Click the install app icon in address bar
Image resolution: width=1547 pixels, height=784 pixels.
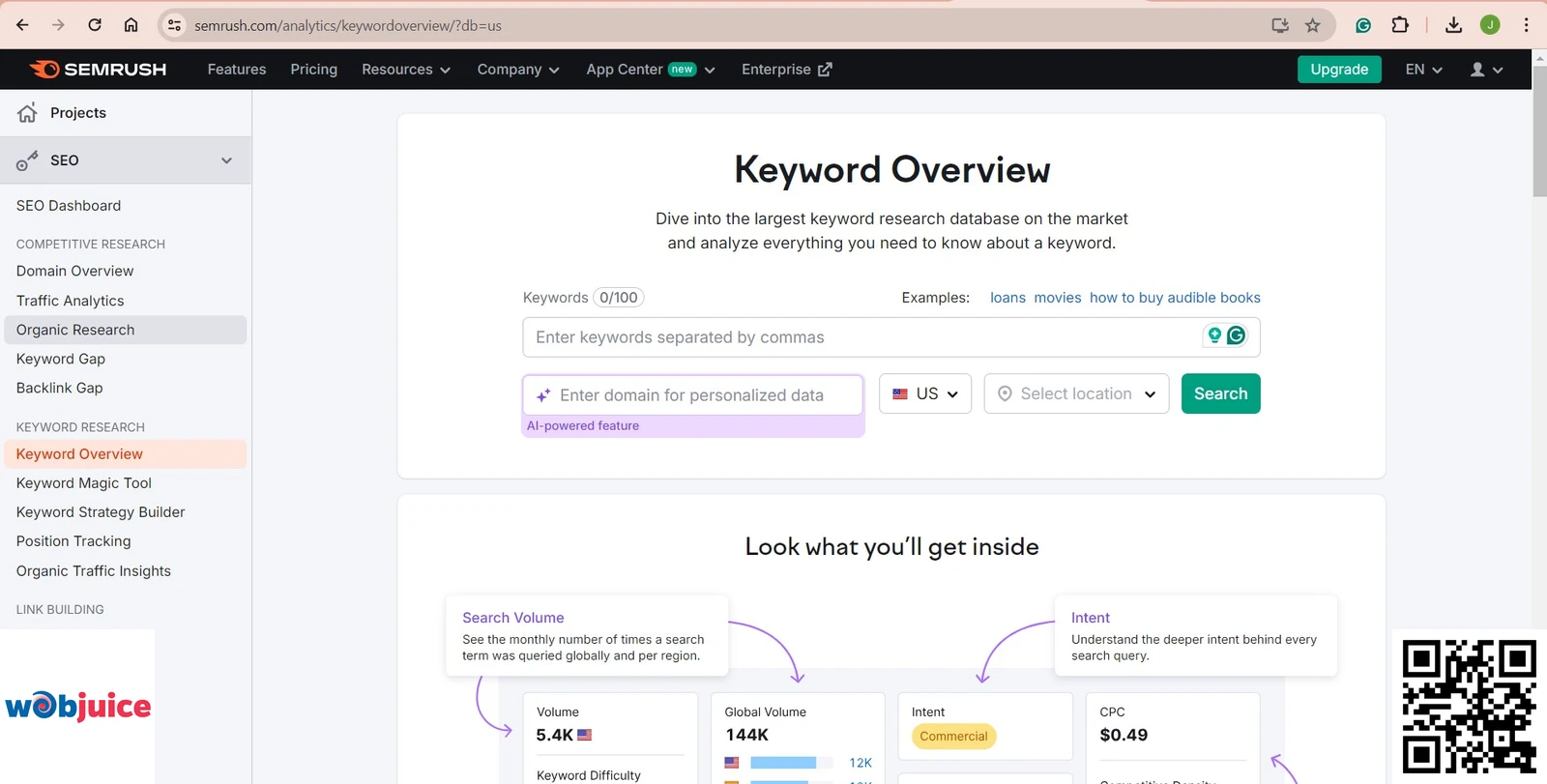(1280, 25)
